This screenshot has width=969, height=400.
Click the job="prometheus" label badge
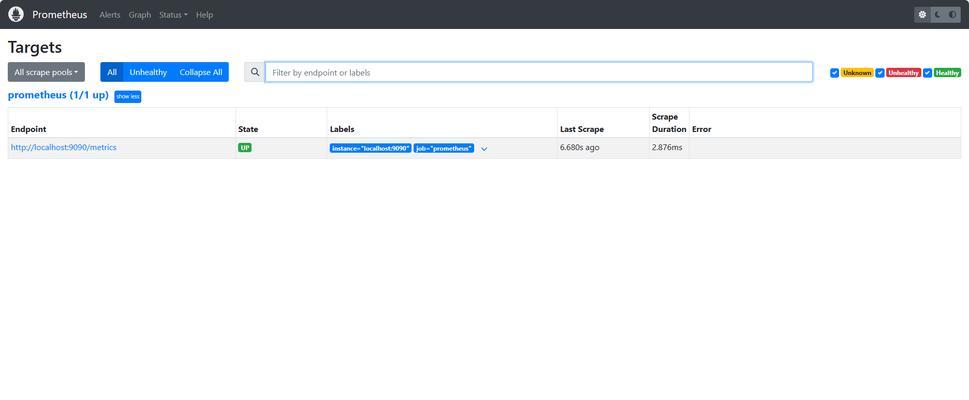coord(444,148)
